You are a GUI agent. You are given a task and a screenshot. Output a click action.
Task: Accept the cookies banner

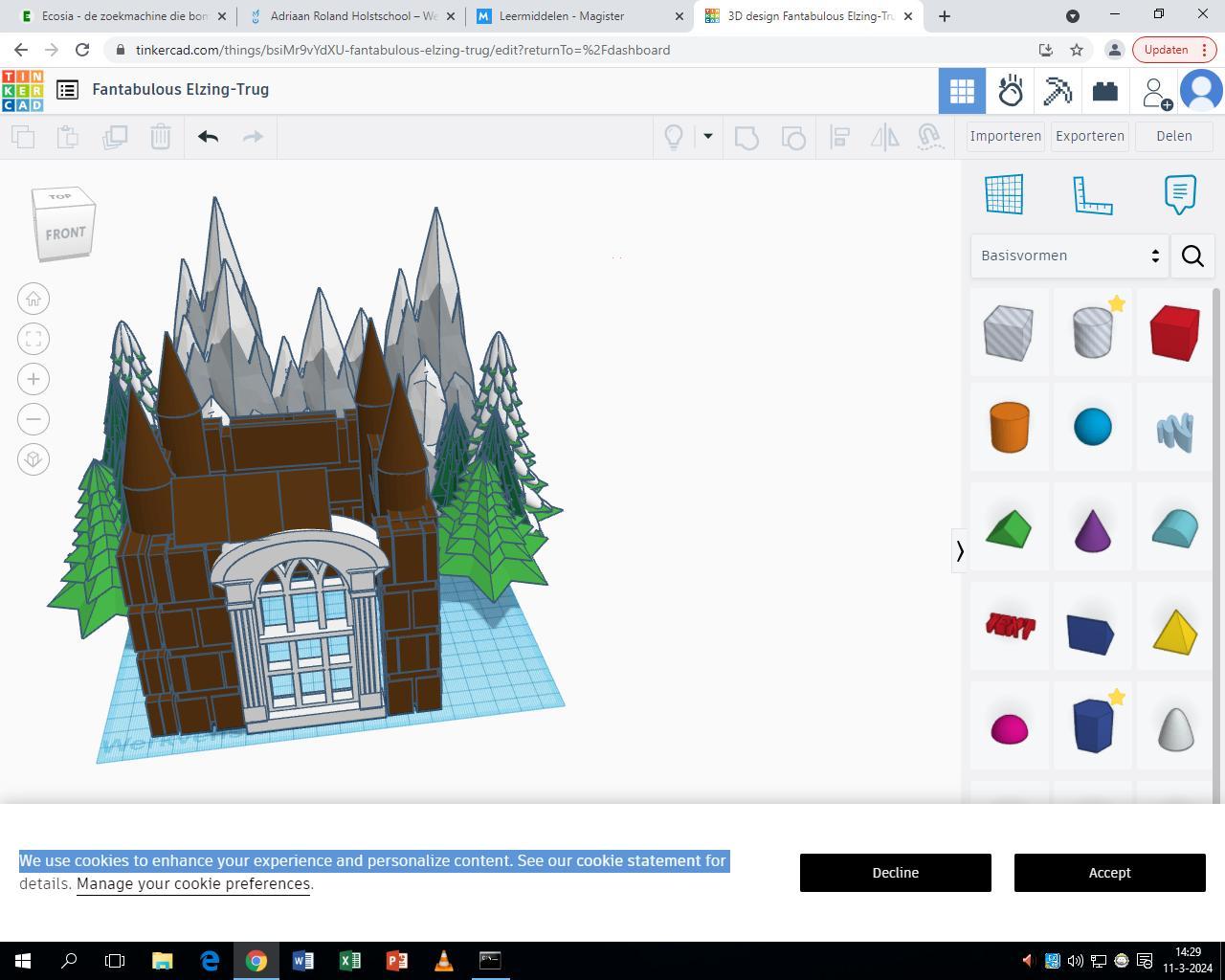[x=1110, y=873]
